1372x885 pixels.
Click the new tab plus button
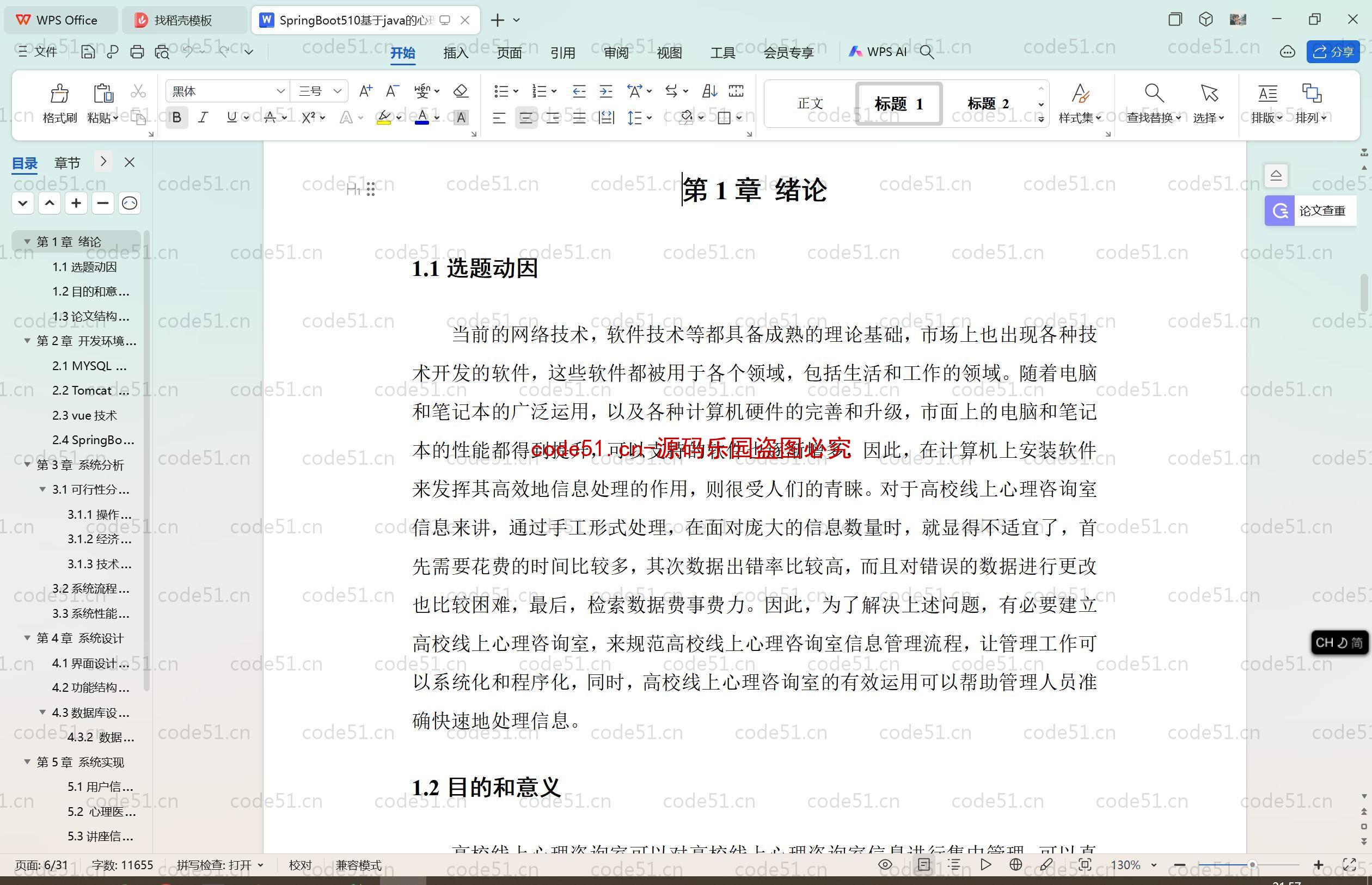tap(497, 20)
